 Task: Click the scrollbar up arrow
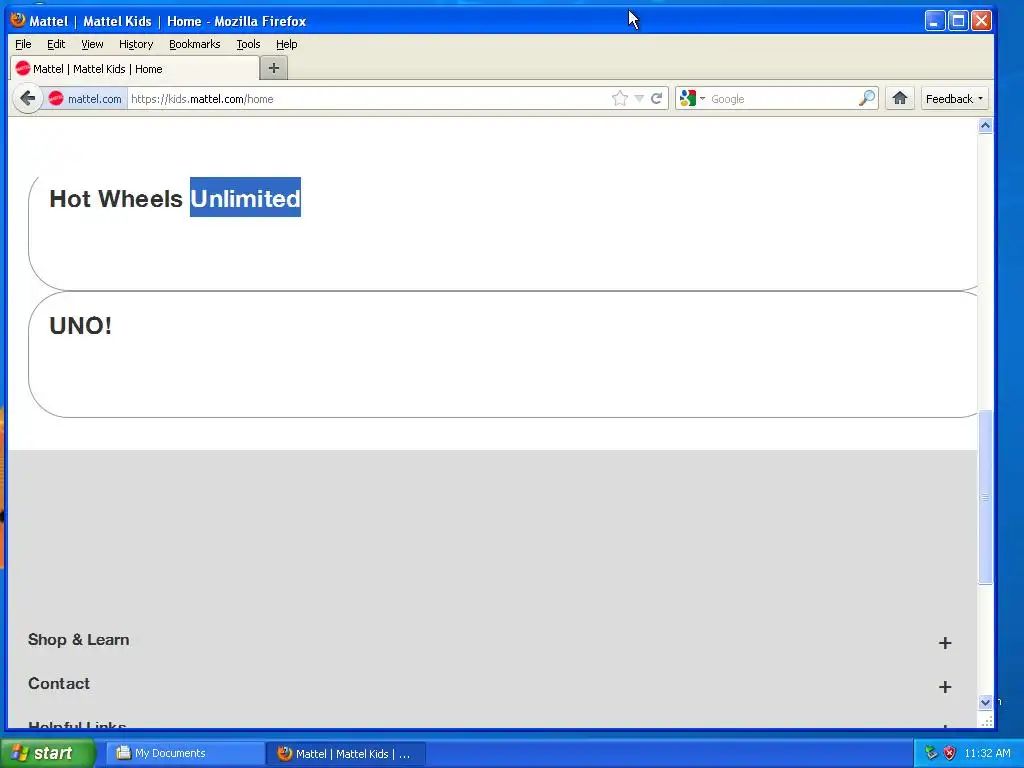[x=985, y=125]
